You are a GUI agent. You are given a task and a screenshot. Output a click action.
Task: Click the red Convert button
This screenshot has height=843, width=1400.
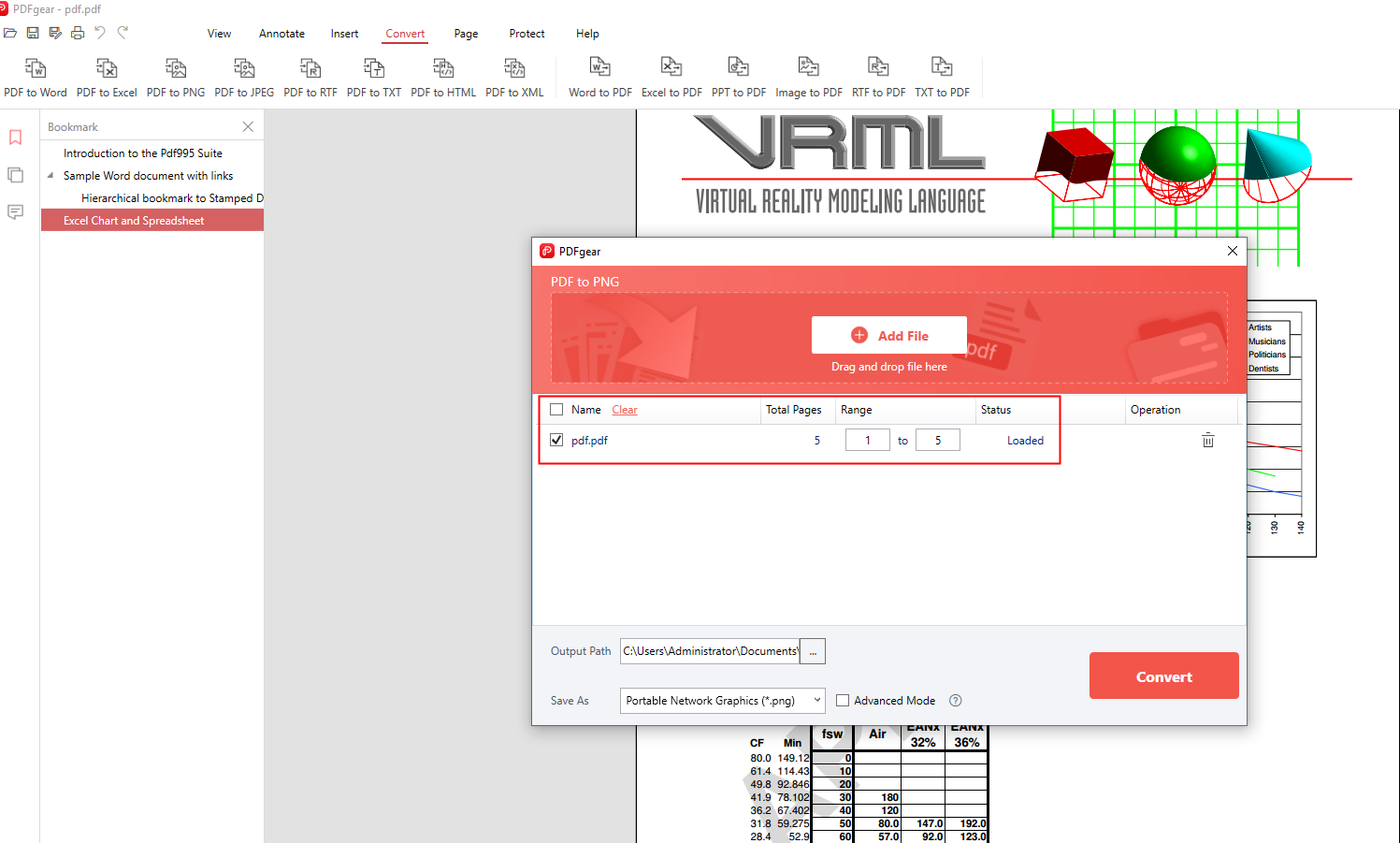[1164, 676]
